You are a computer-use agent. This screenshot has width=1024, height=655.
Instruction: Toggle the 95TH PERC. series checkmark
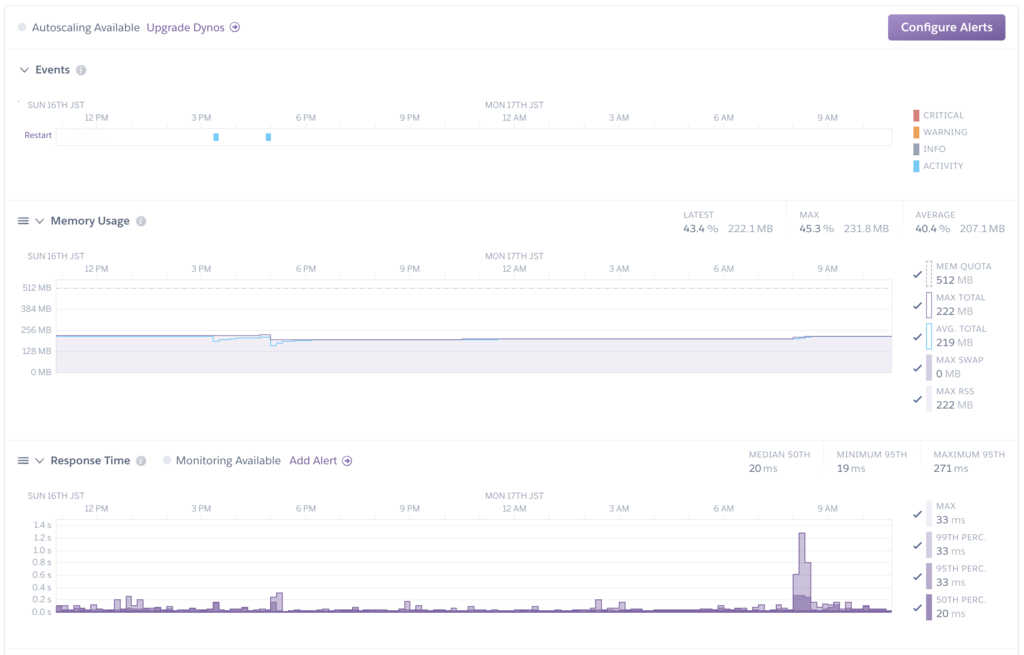[918, 576]
